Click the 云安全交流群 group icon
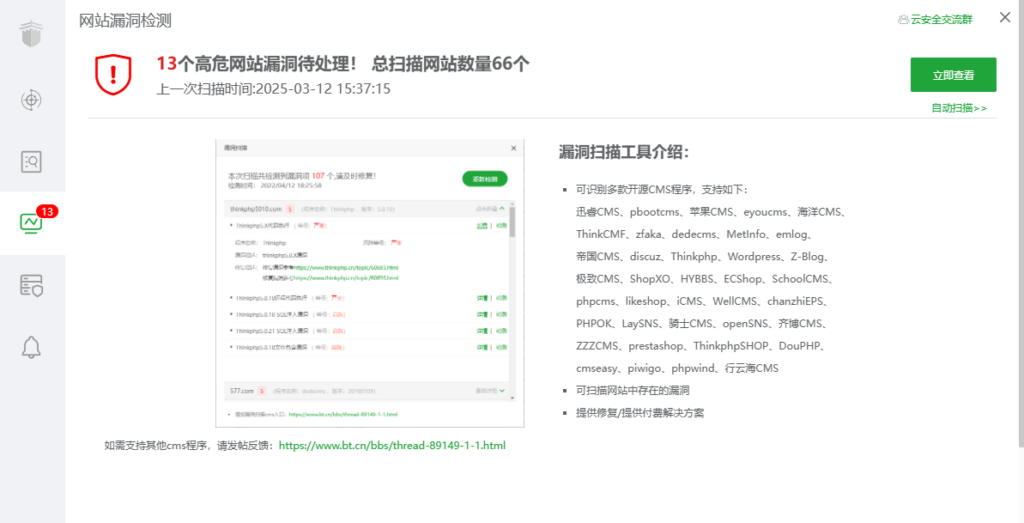This screenshot has width=1024, height=523. pos(903,20)
